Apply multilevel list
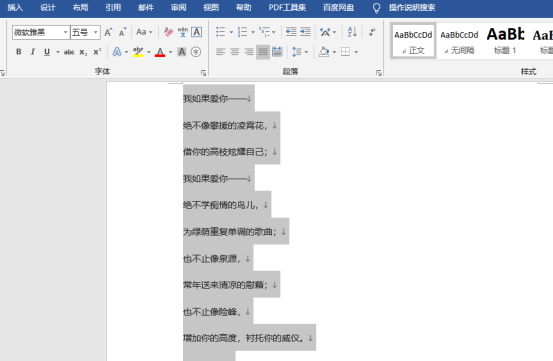This screenshot has height=361, width=553. [264, 32]
